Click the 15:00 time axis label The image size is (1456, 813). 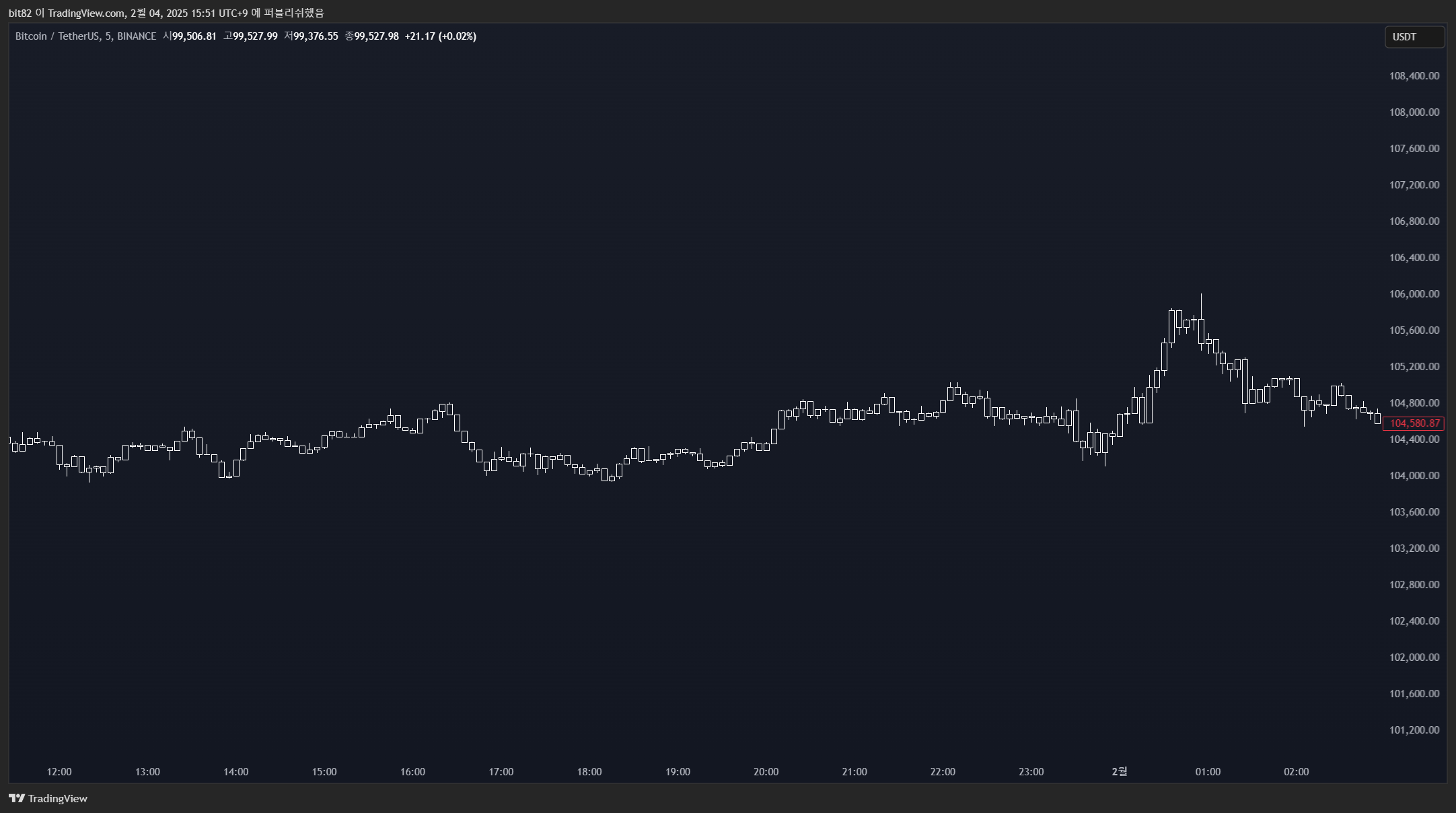point(324,772)
